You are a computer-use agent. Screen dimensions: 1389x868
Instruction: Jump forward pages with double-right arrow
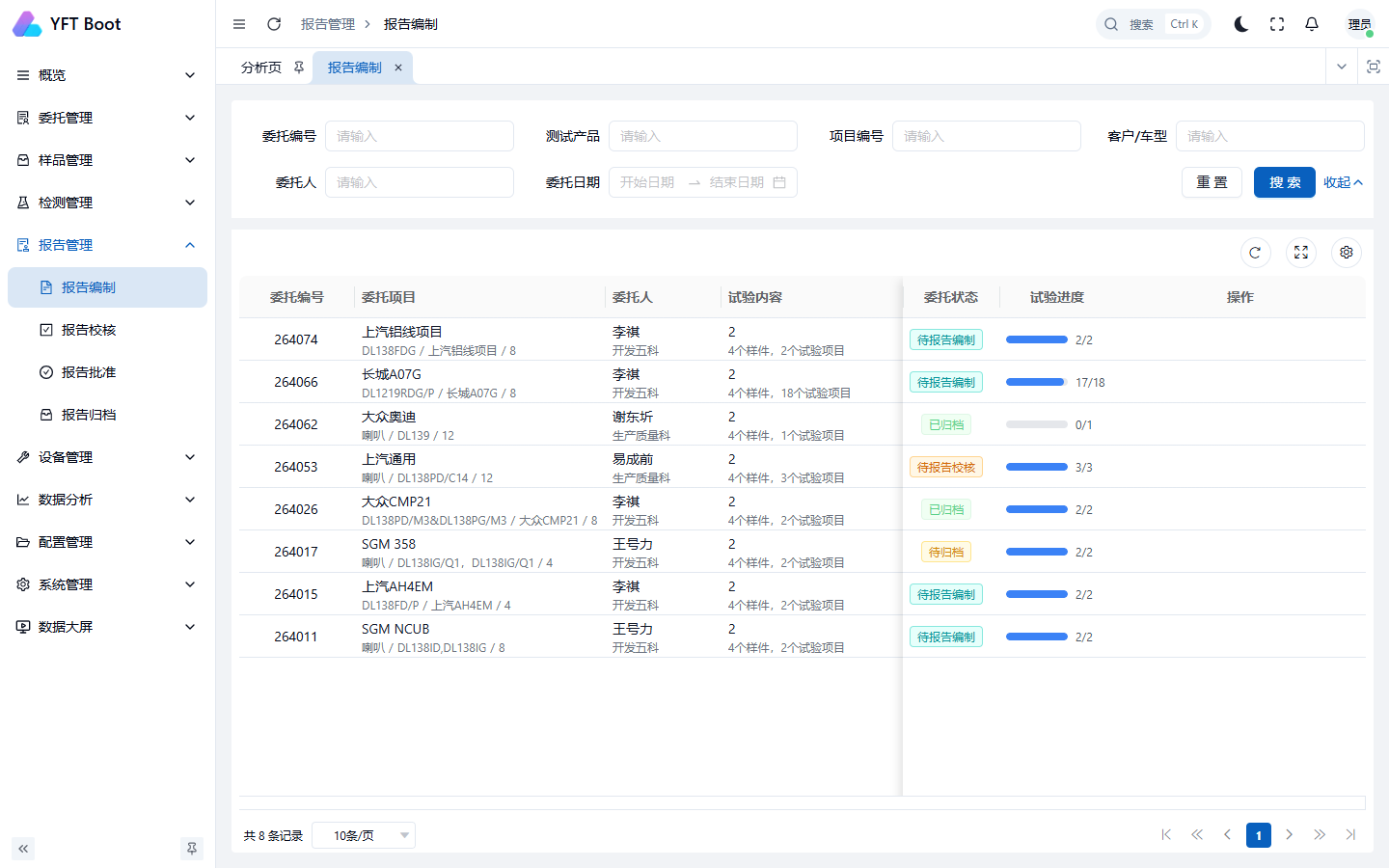coord(1320,835)
